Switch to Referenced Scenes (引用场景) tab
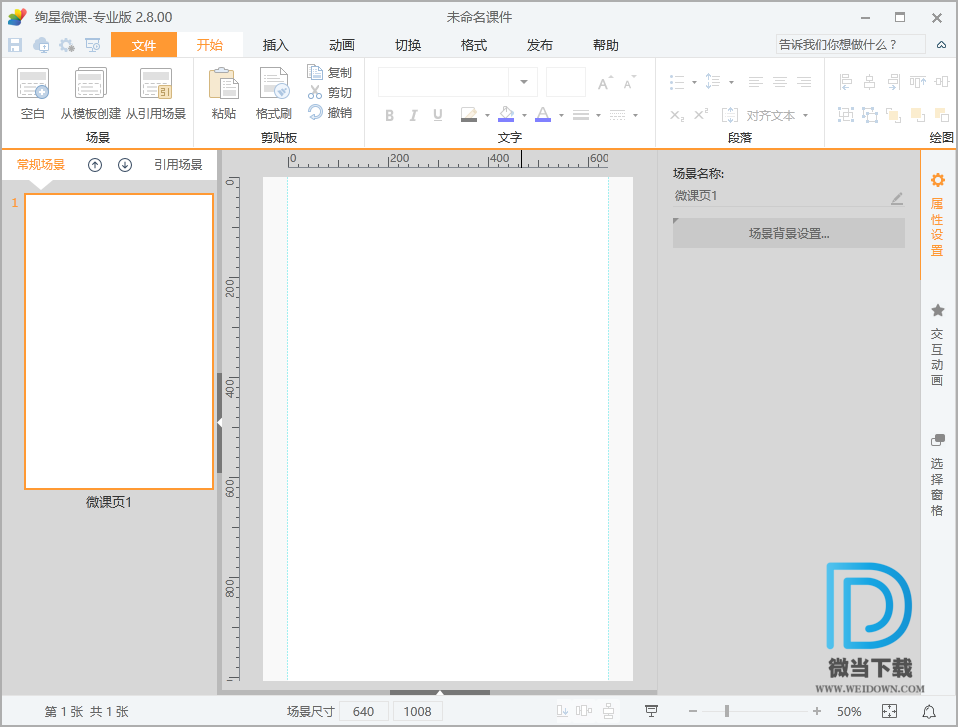Image resolution: width=958 pixels, height=727 pixels. (178, 165)
